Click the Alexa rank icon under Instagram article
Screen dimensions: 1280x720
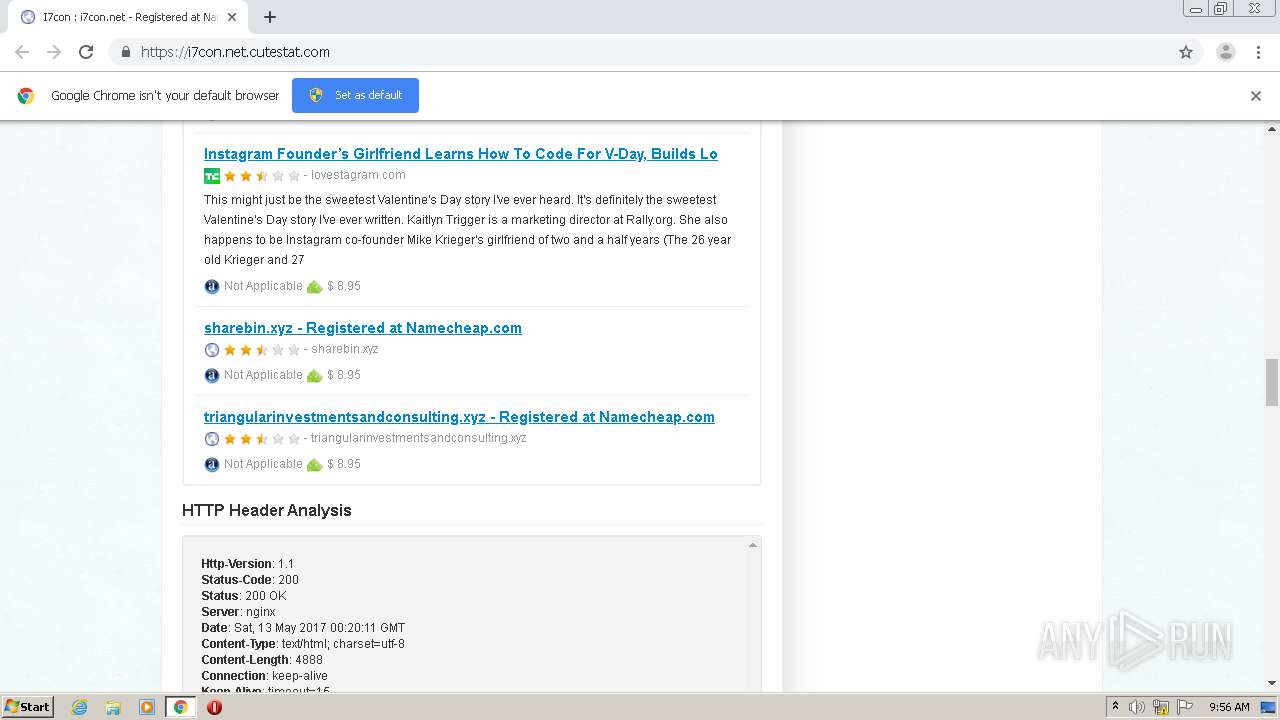(212, 287)
